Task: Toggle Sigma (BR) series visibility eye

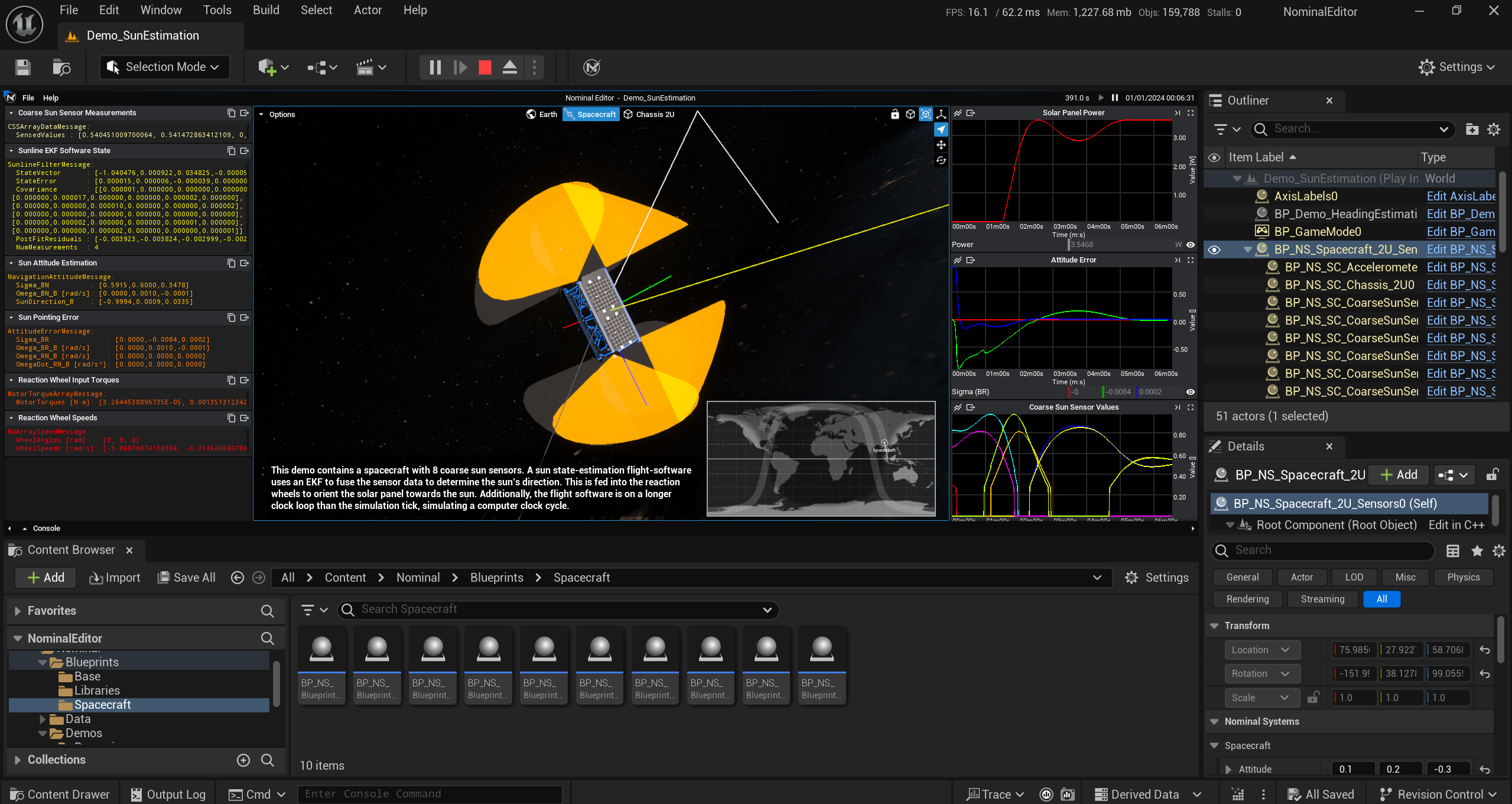Action: coord(1191,392)
